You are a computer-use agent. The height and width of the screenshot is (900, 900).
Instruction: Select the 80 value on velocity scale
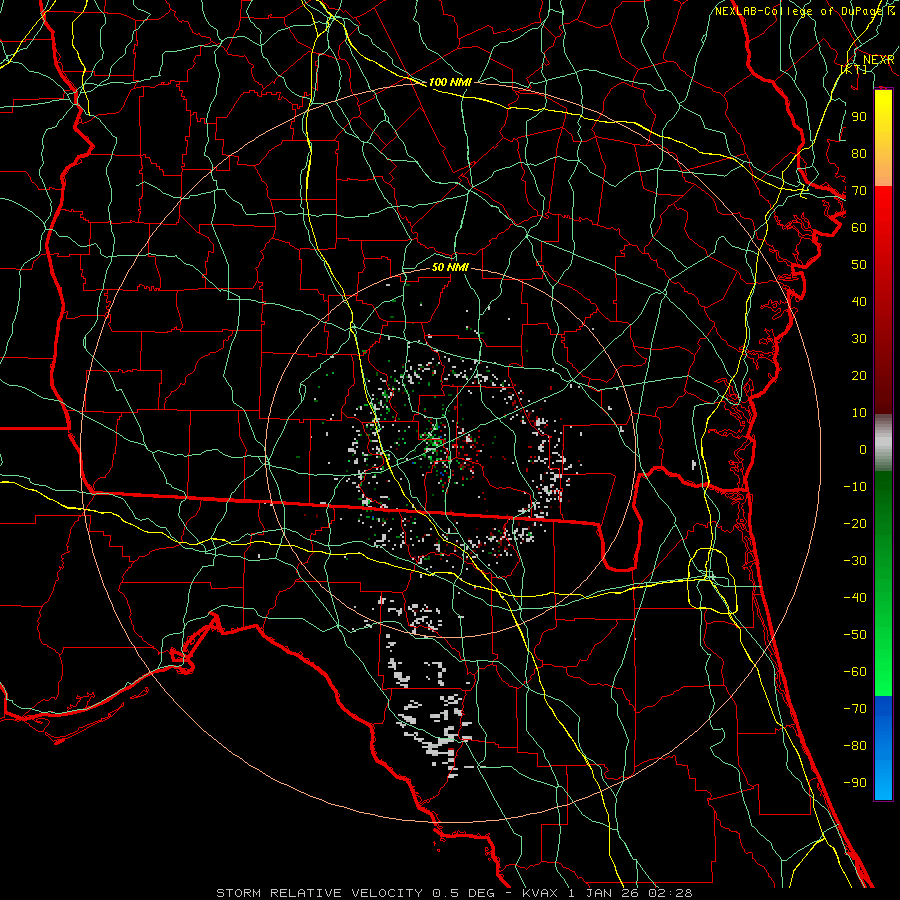[x=859, y=153]
